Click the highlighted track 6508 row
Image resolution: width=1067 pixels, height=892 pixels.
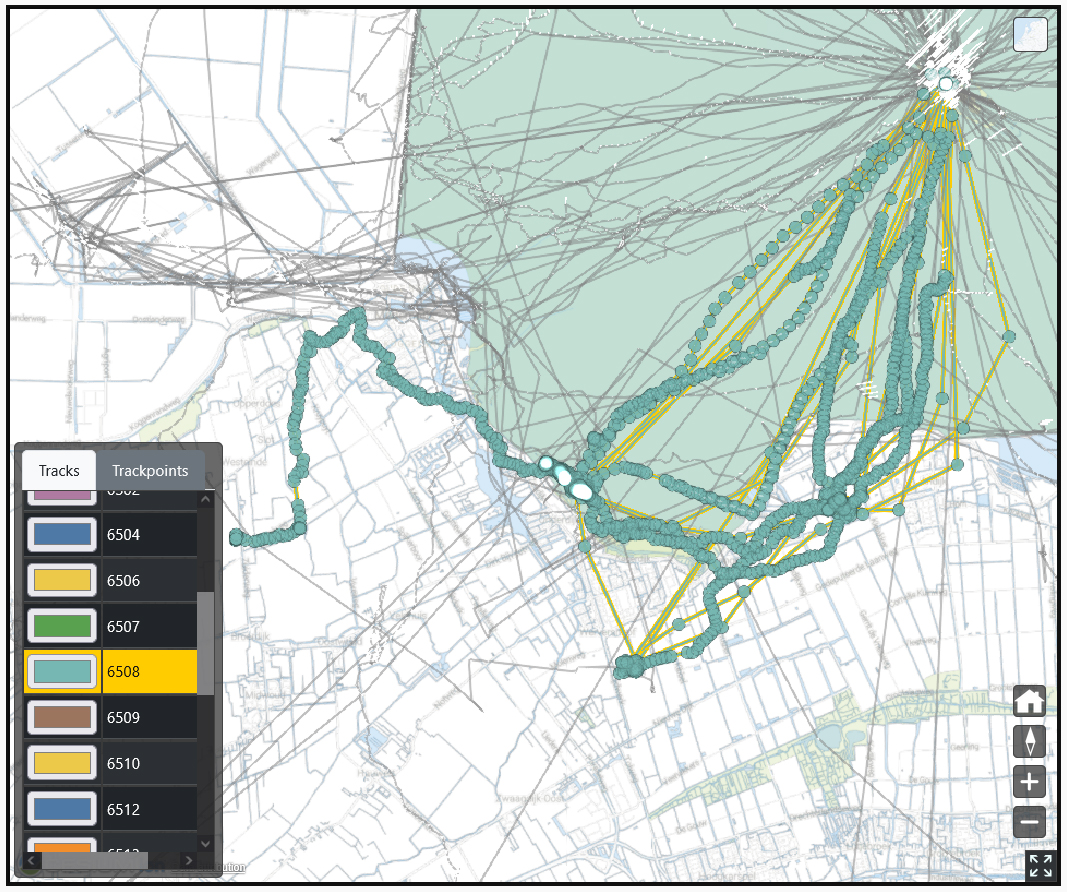150,672
